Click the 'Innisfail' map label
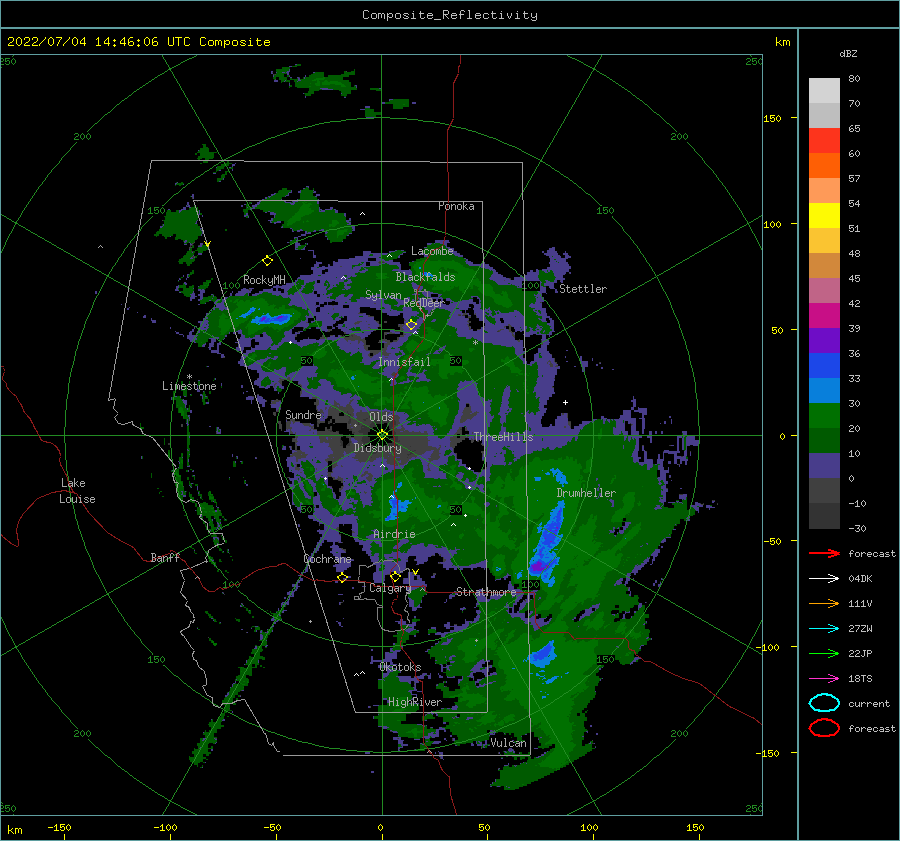Viewport: 900px width, 841px height. [404, 362]
